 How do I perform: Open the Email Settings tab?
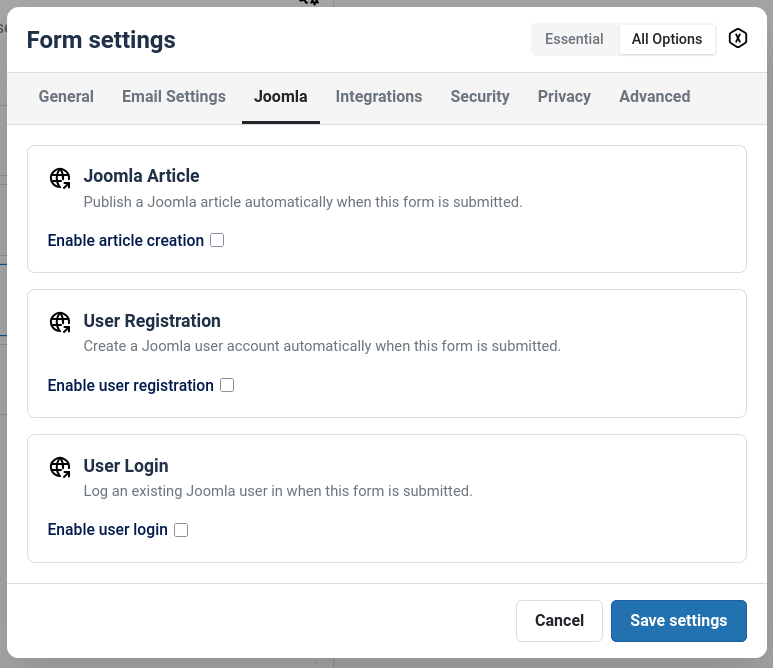pos(174,97)
